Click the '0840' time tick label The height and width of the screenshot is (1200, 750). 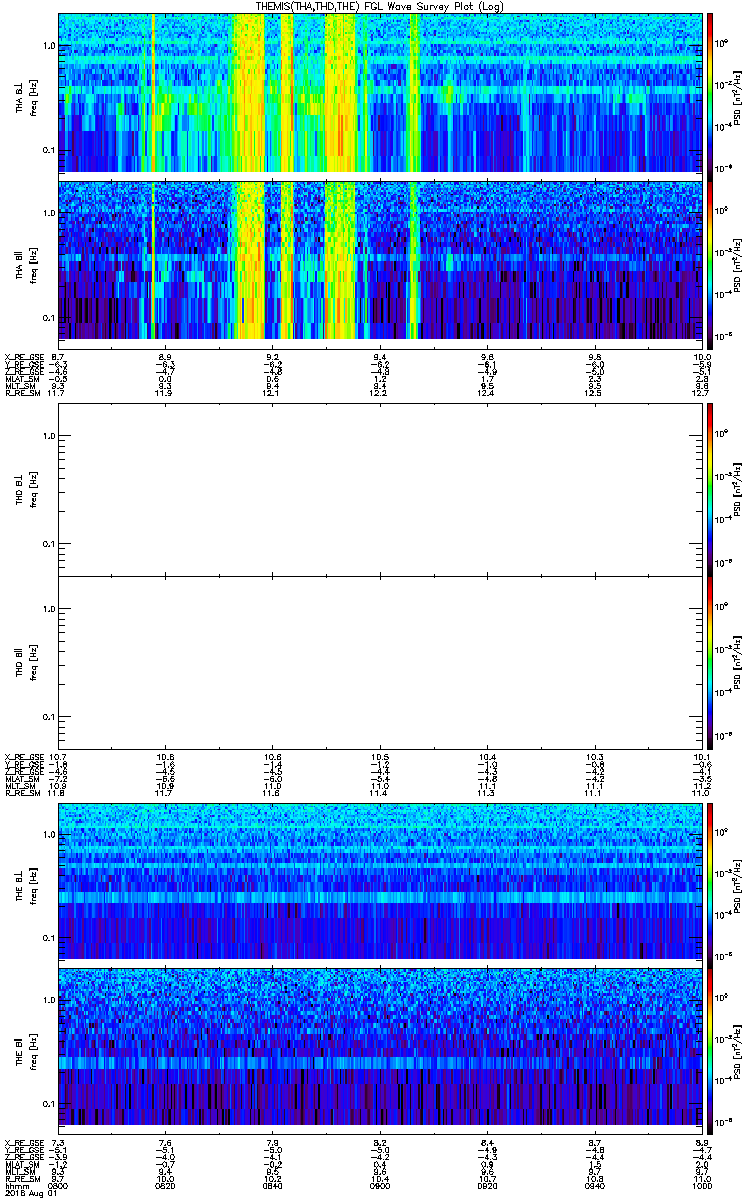272,1187
